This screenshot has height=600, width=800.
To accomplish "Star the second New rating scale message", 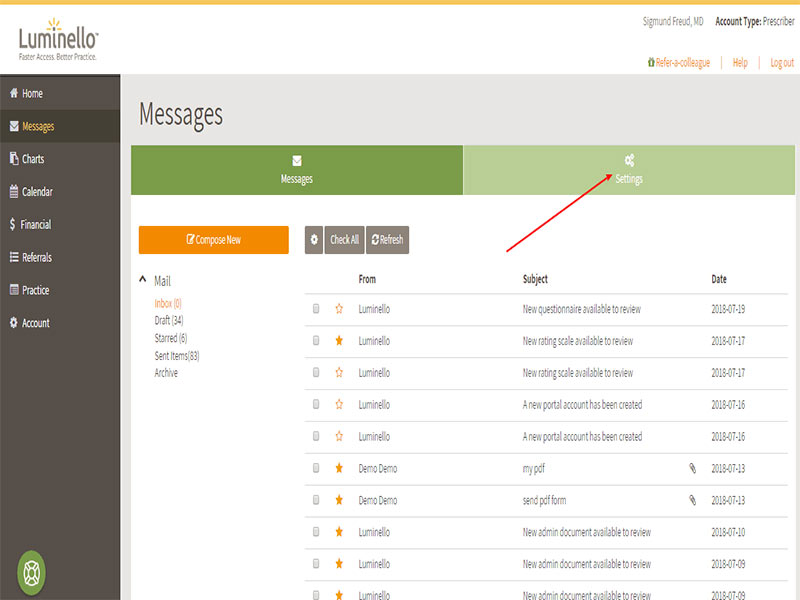I will [x=339, y=372].
